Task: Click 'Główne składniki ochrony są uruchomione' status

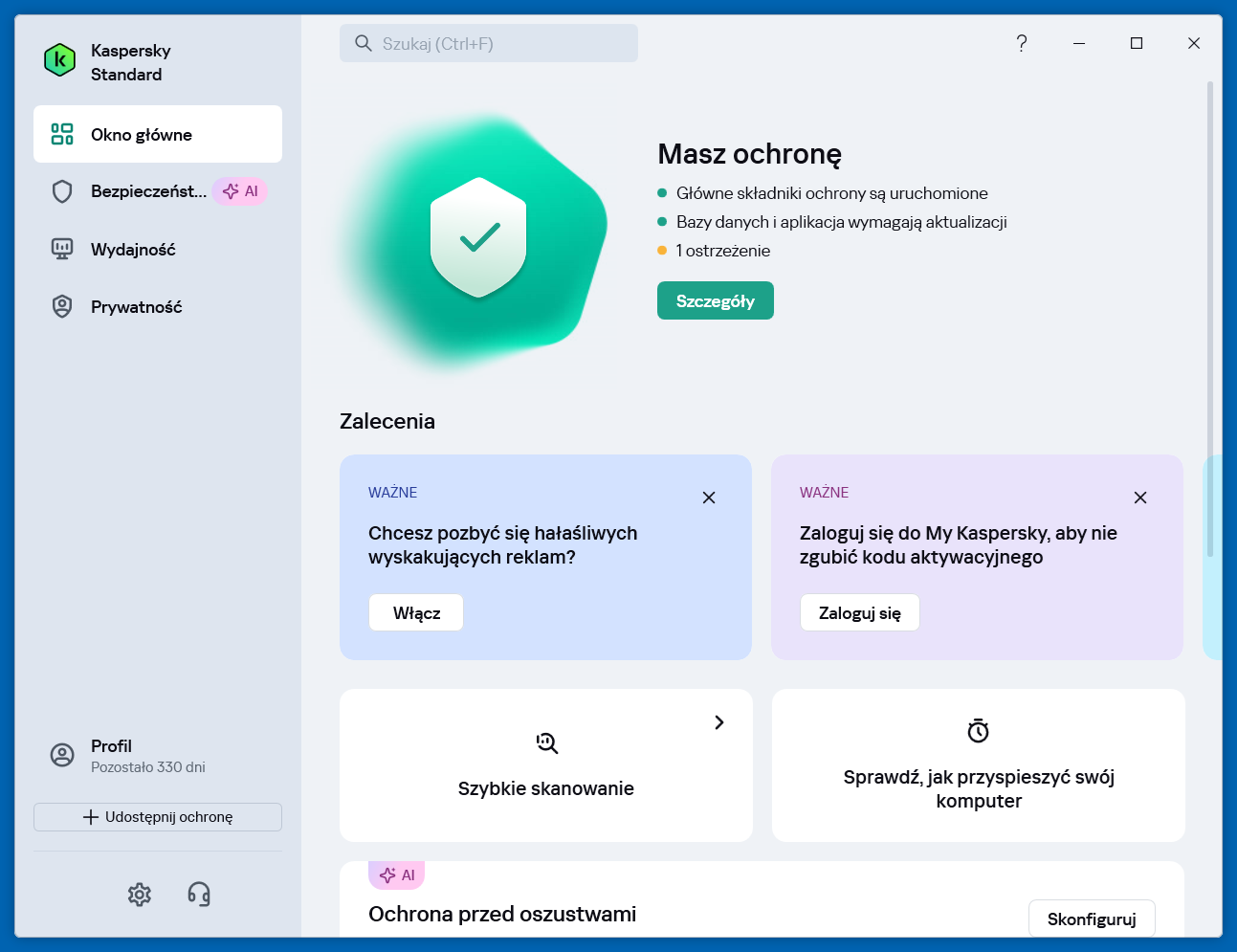Action: click(x=832, y=193)
